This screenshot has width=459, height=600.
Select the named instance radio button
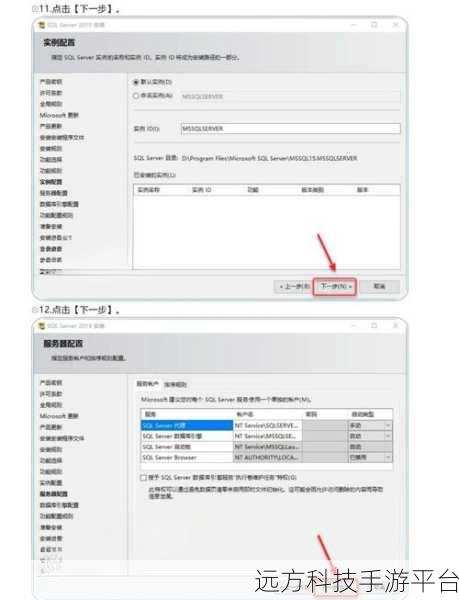(136, 96)
